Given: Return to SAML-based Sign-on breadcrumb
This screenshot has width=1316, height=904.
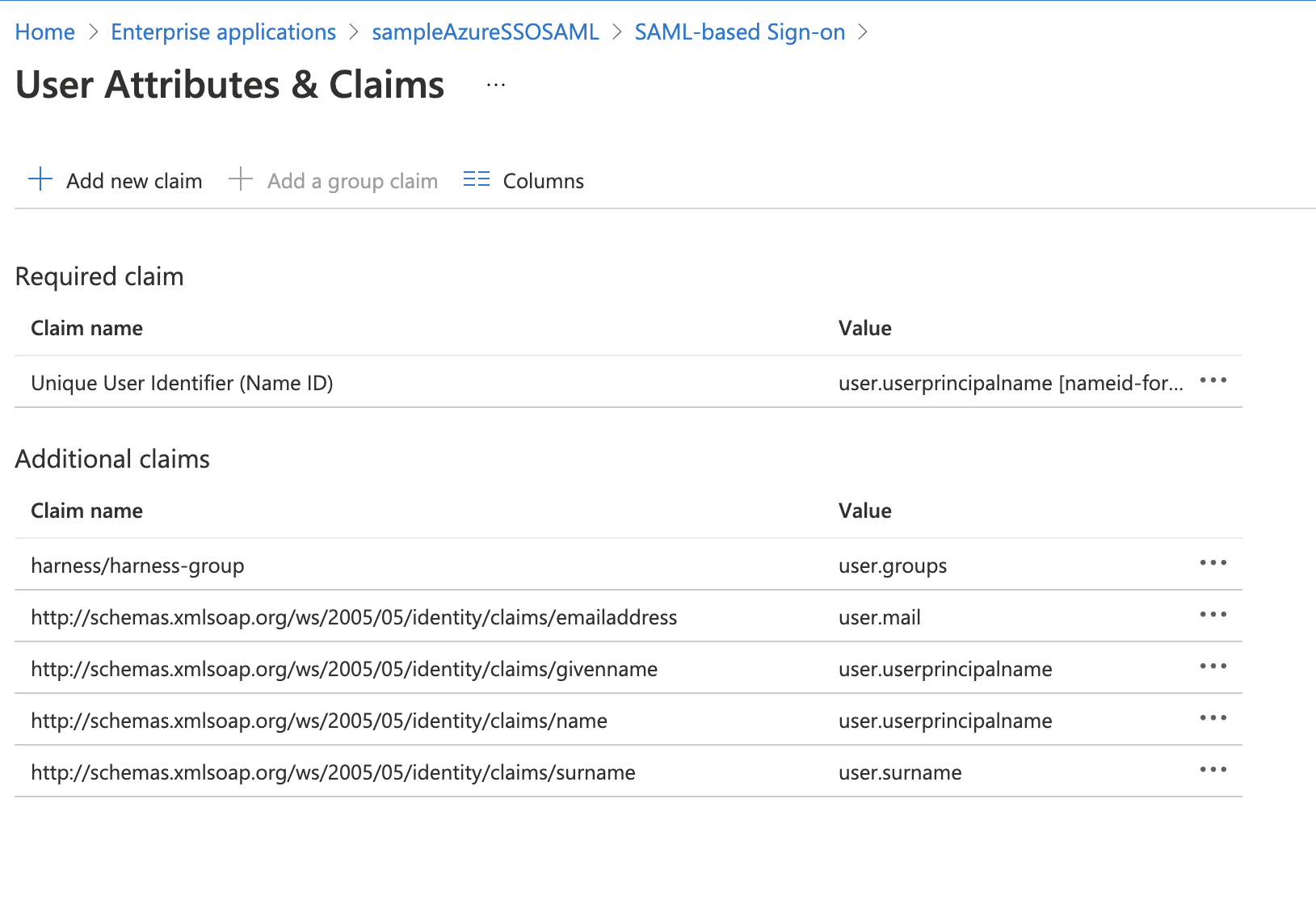Looking at the screenshot, I should click(x=739, y=32).
